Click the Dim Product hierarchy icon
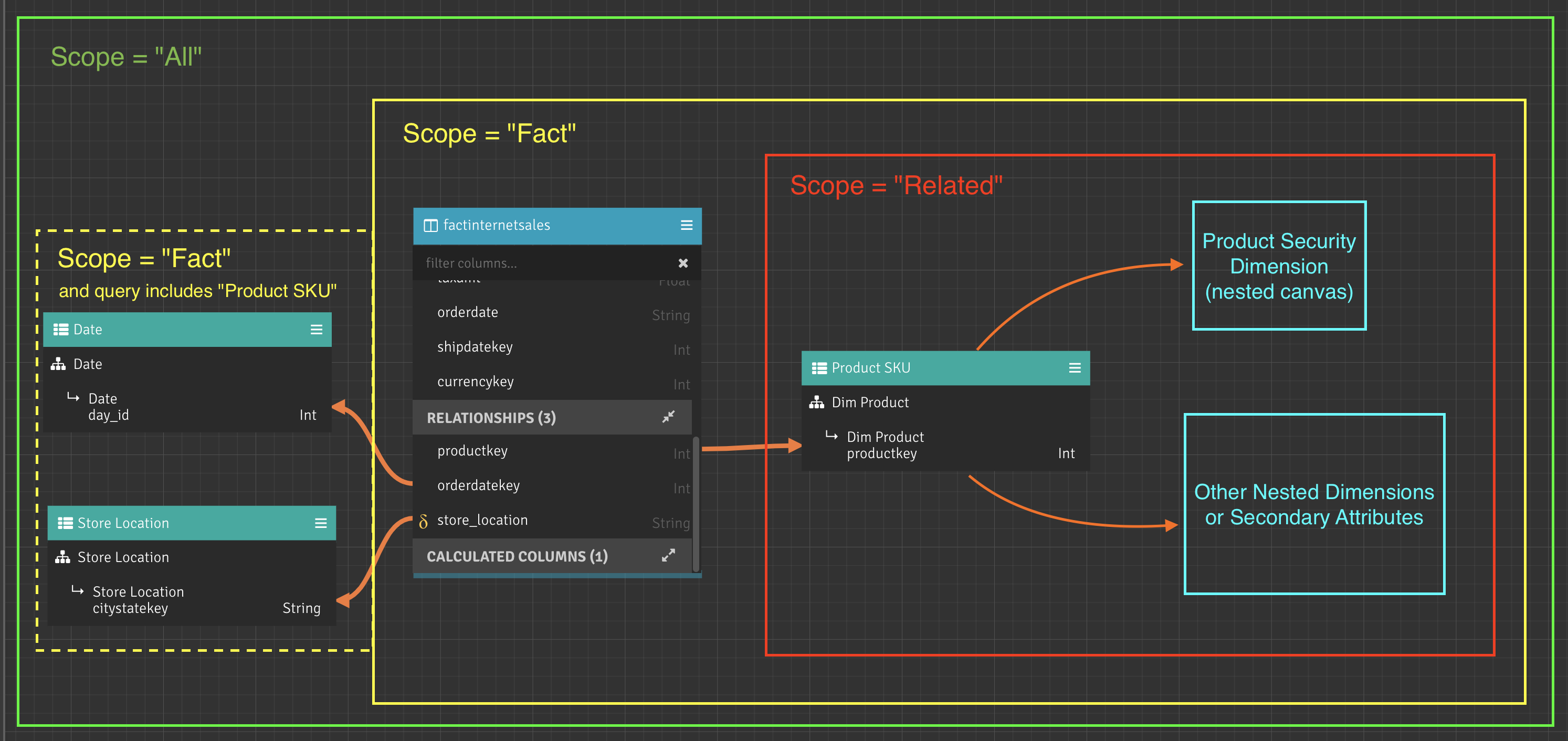Screen dimensions: 1568x741 tap(816, 402)
